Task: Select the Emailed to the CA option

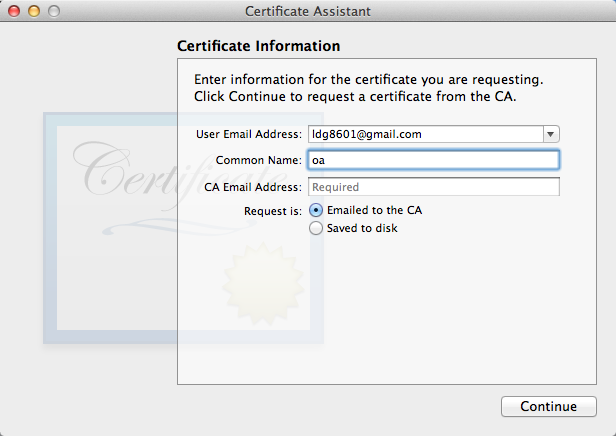Action: click(317, 210)
